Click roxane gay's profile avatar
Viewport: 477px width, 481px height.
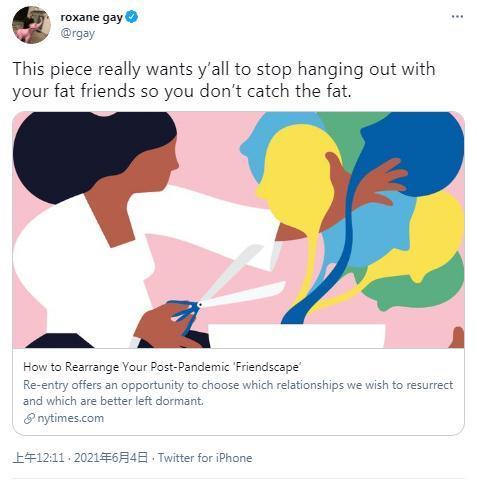click(31, 25)
